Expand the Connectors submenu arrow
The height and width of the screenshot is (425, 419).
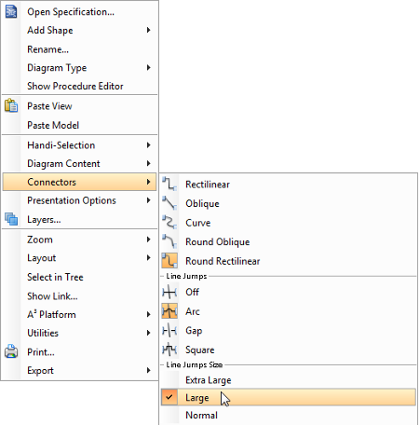[148, 182]
